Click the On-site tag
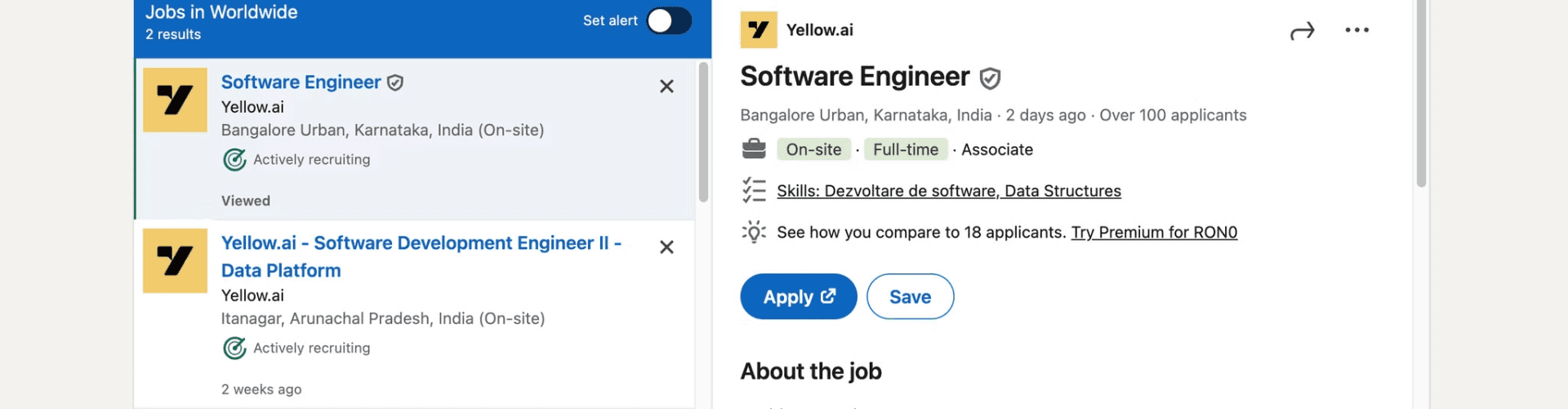Image resolution: width=1568 pixels, height=409 pixels. pyautogui.click(x=813, y=149)
